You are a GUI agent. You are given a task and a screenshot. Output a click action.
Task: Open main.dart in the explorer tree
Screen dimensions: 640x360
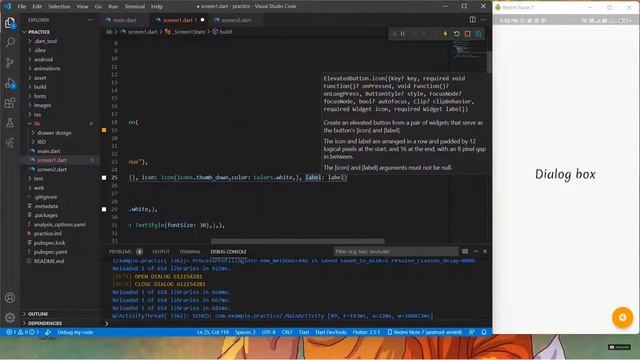click(49, 151)
